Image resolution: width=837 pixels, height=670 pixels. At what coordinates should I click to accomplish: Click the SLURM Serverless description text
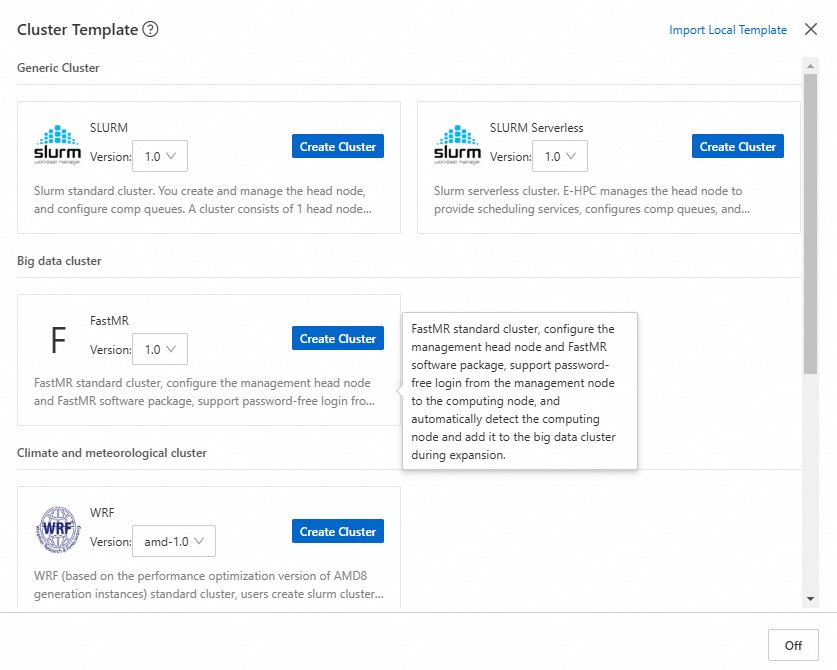(x=592, y=200)
